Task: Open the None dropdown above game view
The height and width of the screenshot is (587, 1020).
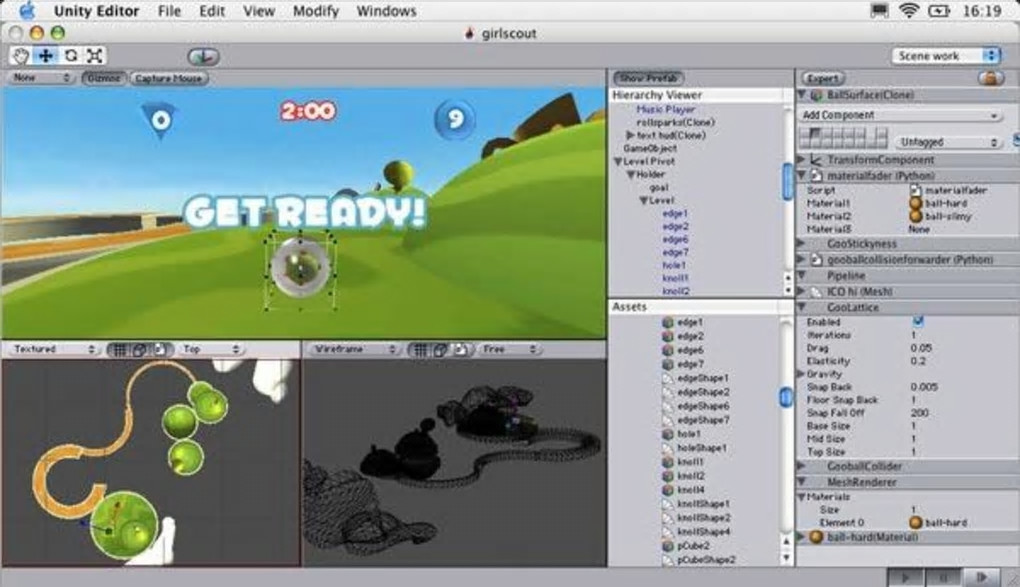Action: [40, 78]
